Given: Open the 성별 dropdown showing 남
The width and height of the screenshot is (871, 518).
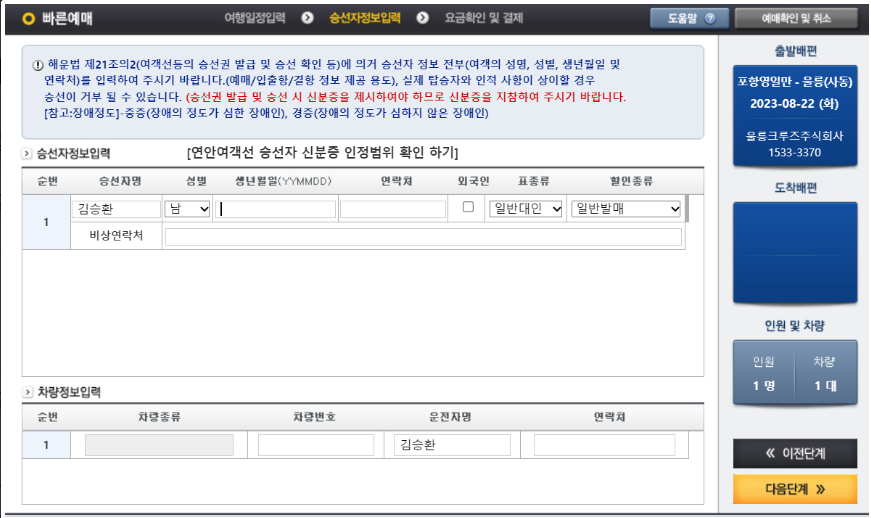Looking at the screenshot, I should point(187,209).
